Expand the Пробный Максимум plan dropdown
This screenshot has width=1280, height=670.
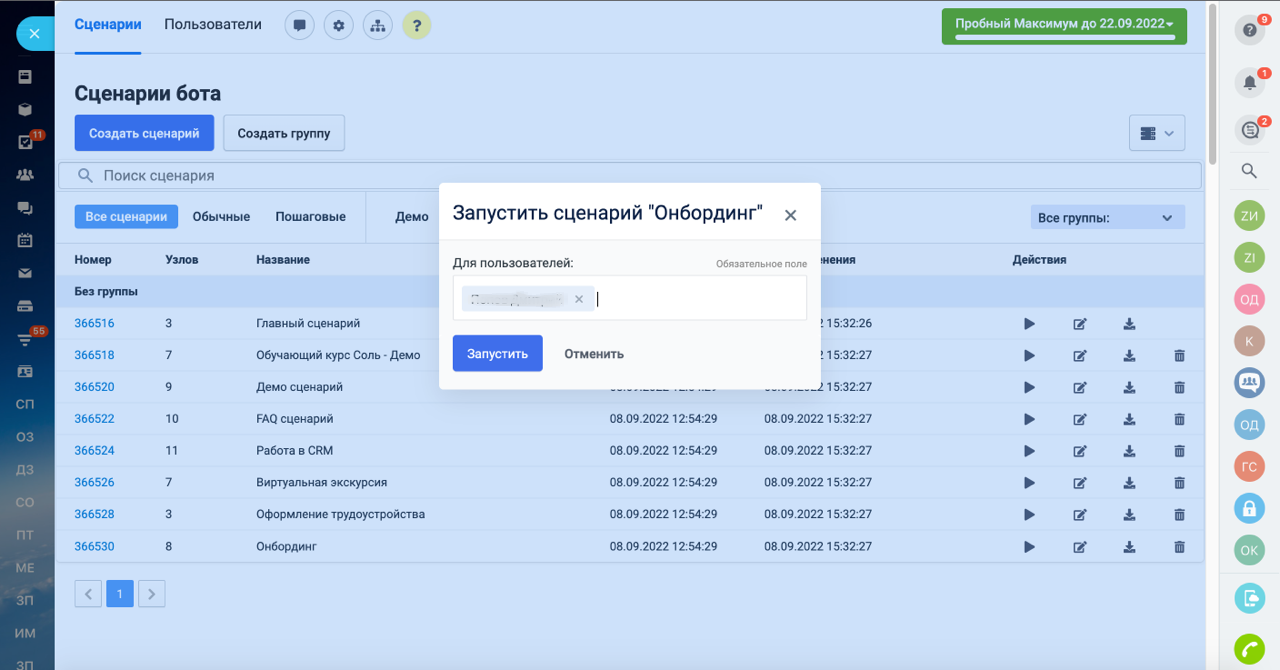[1064, 25]
